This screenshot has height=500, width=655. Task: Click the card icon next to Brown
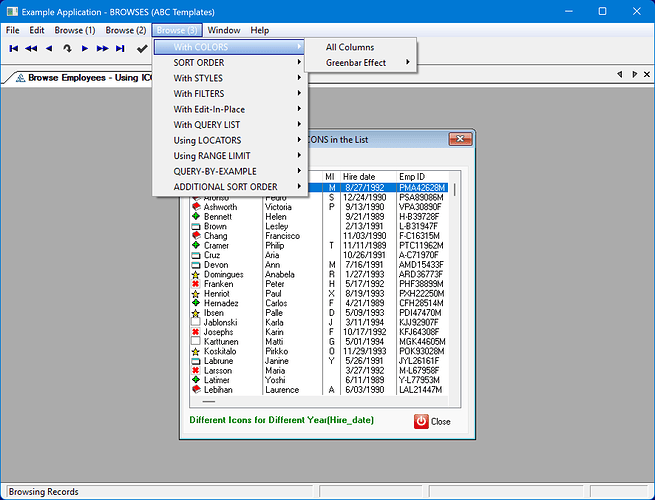(196, 226)
